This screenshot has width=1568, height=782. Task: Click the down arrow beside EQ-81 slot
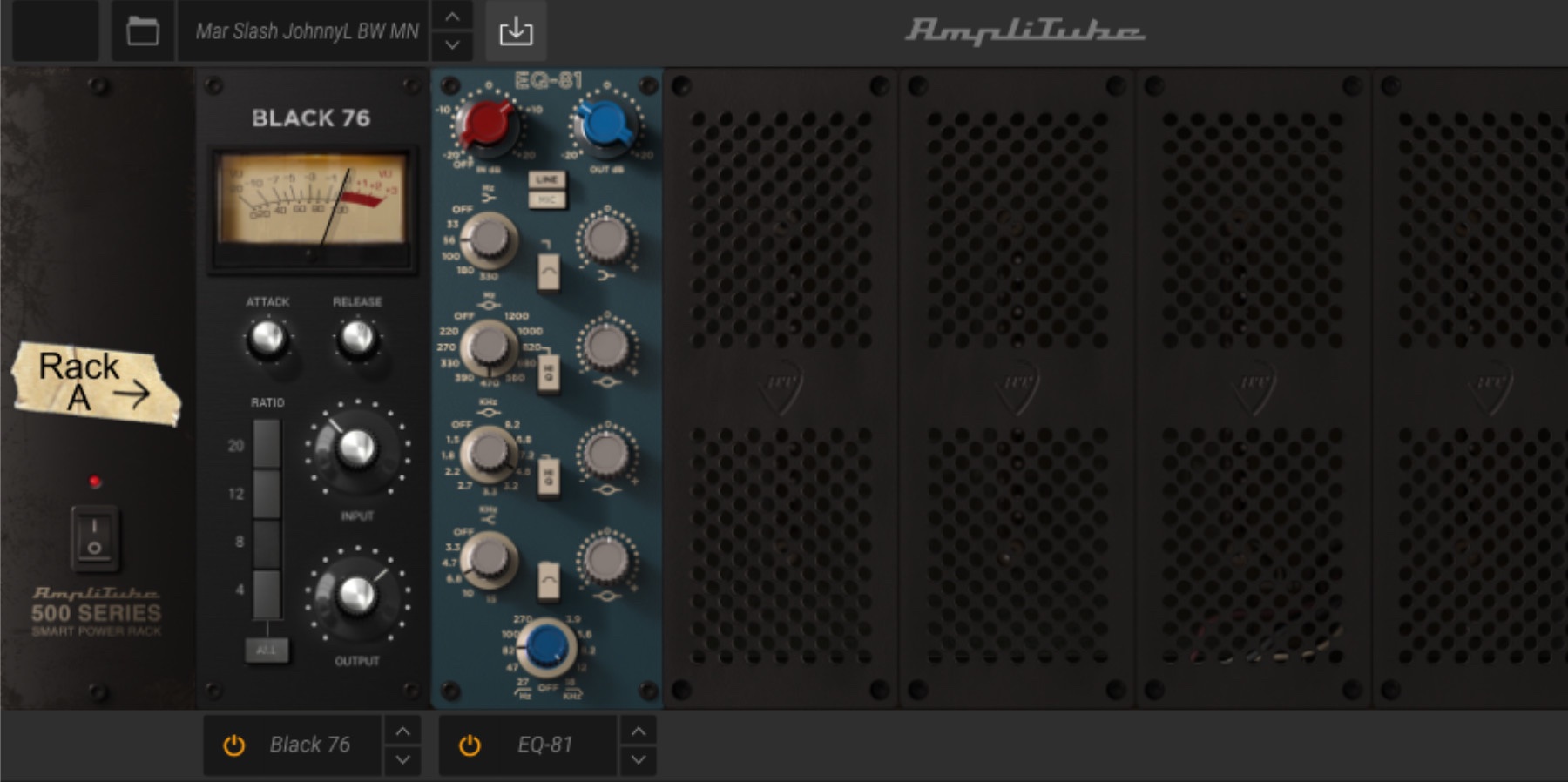[x=639, y=760]
